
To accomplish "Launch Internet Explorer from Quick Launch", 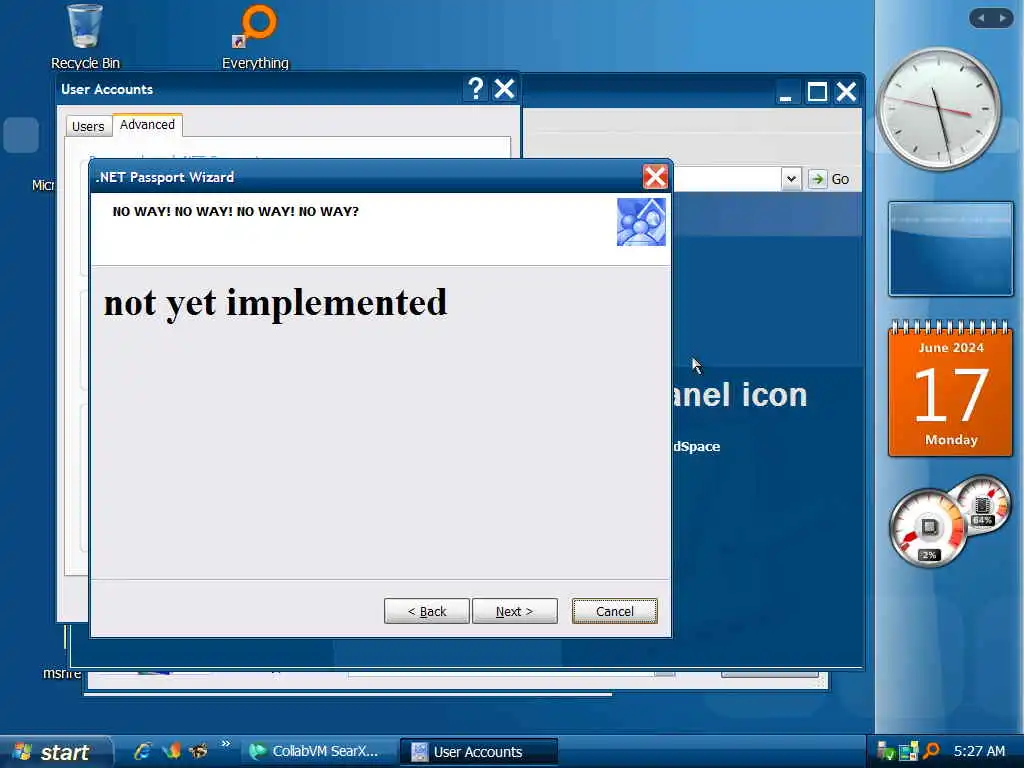I will pos(142,751).
